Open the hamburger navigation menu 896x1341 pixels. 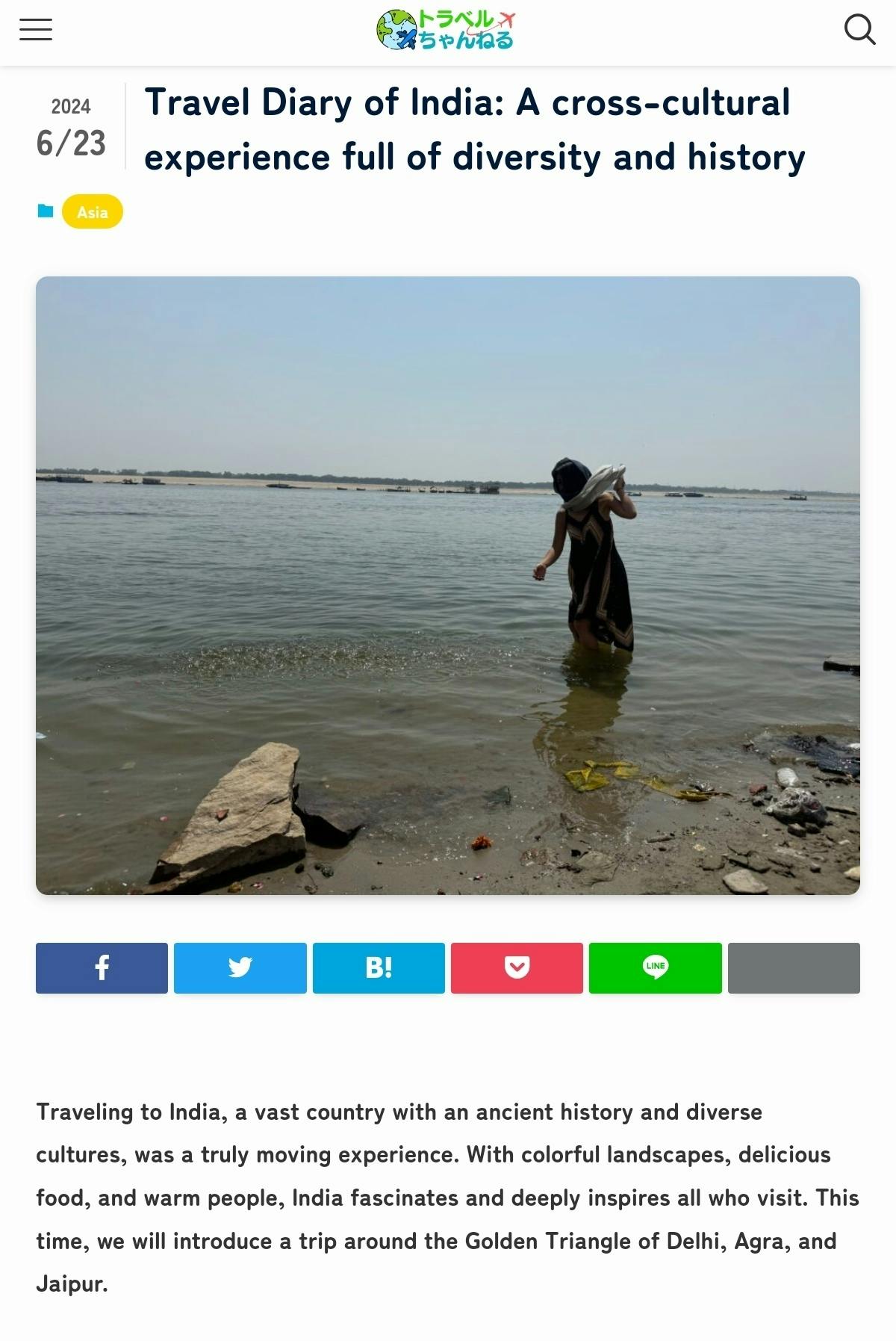(x=36, y=30)
